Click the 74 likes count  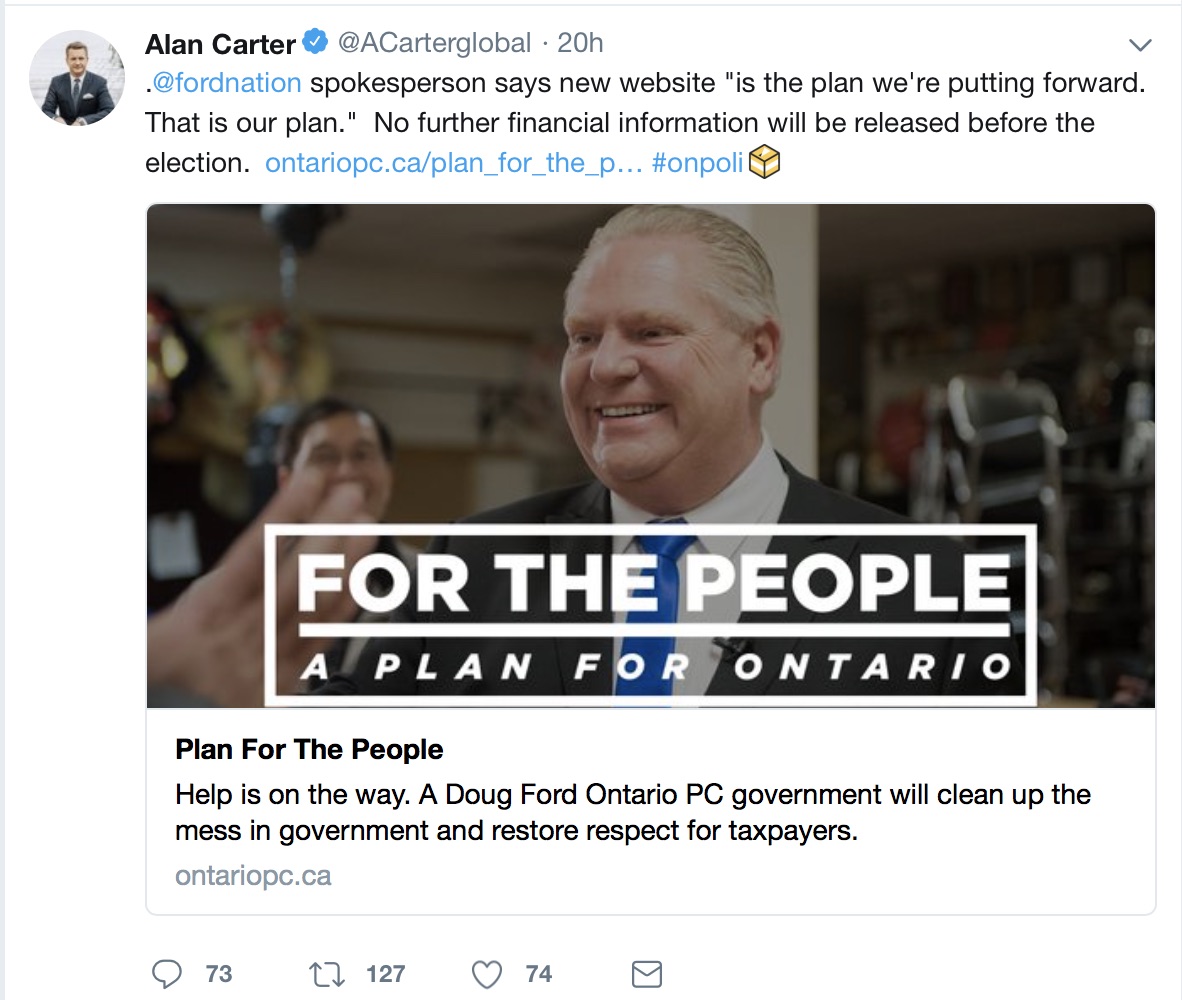pos(539,974)
